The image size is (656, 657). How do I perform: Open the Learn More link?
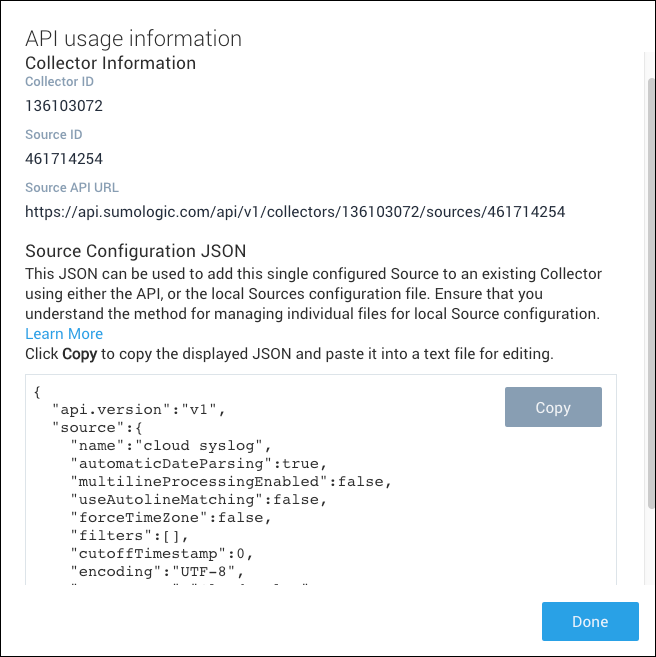[x=64, y=334]
